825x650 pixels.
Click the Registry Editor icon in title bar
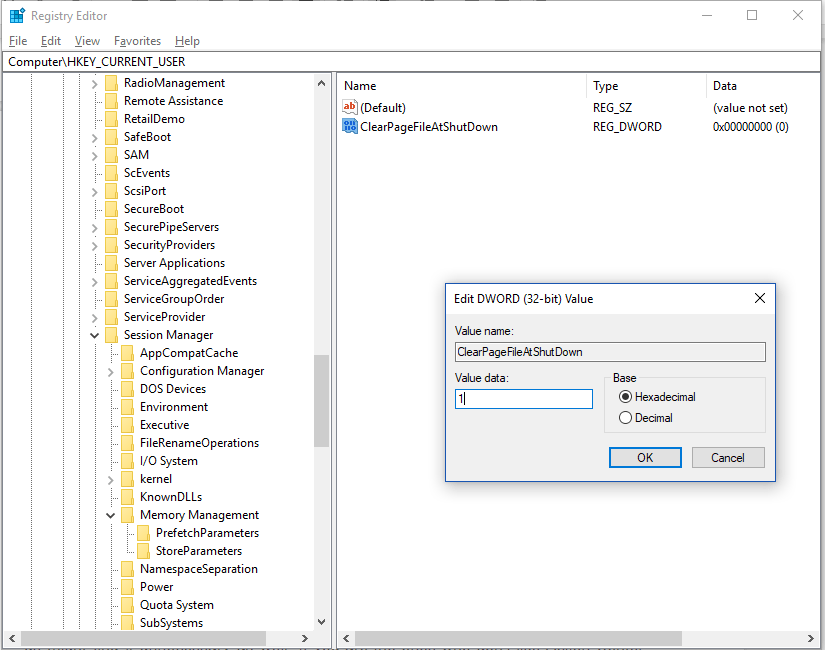point(16,14)
